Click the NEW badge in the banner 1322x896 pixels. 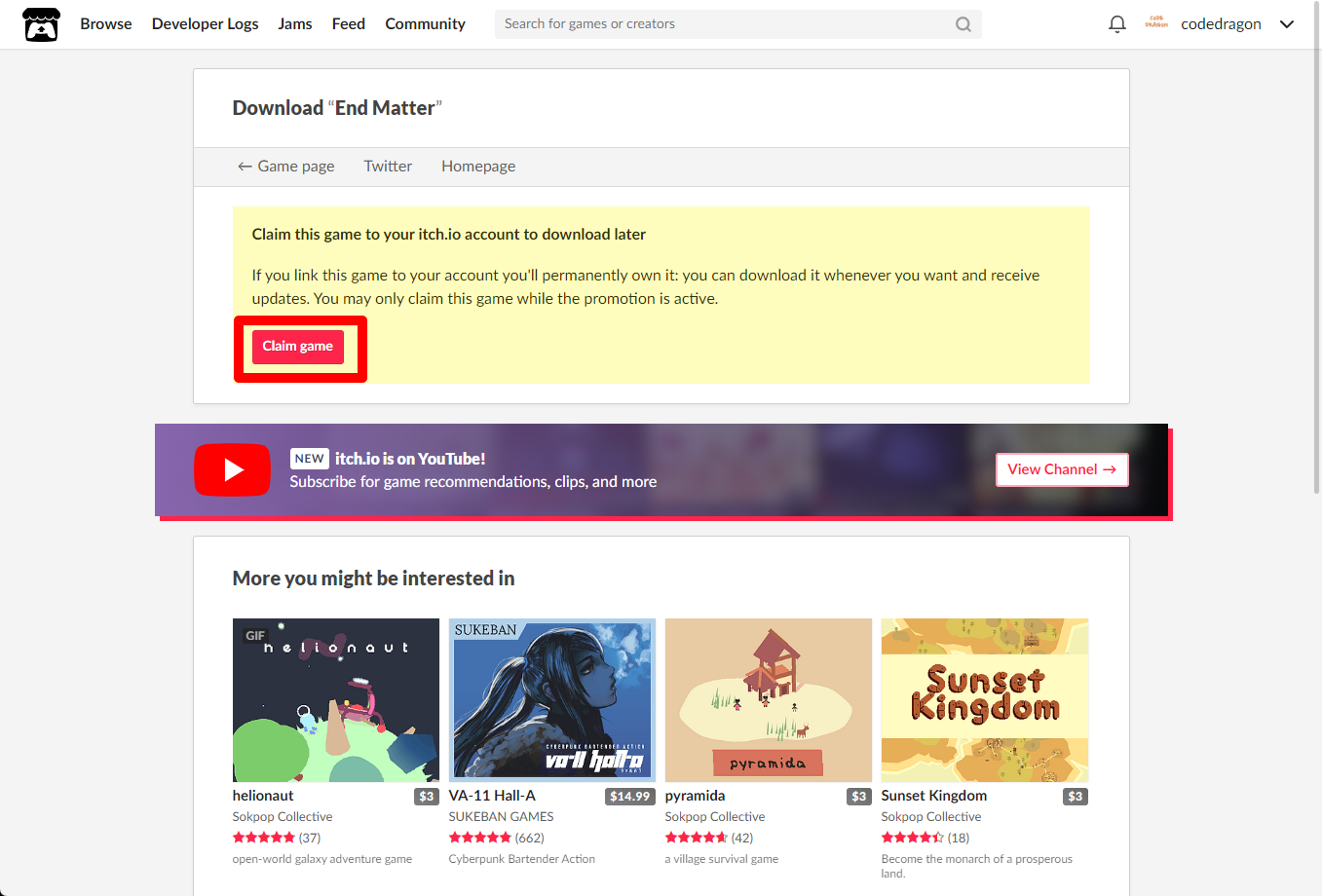310,459
